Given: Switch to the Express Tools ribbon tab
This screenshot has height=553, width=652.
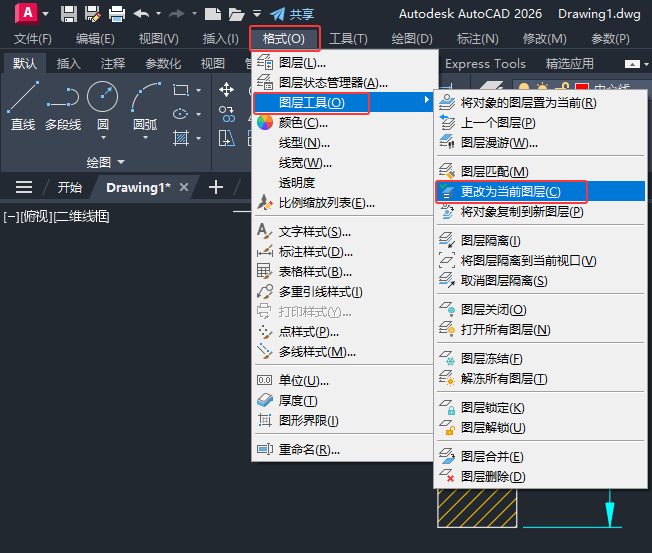Looking at the screenshot, I should click(485, 64).
